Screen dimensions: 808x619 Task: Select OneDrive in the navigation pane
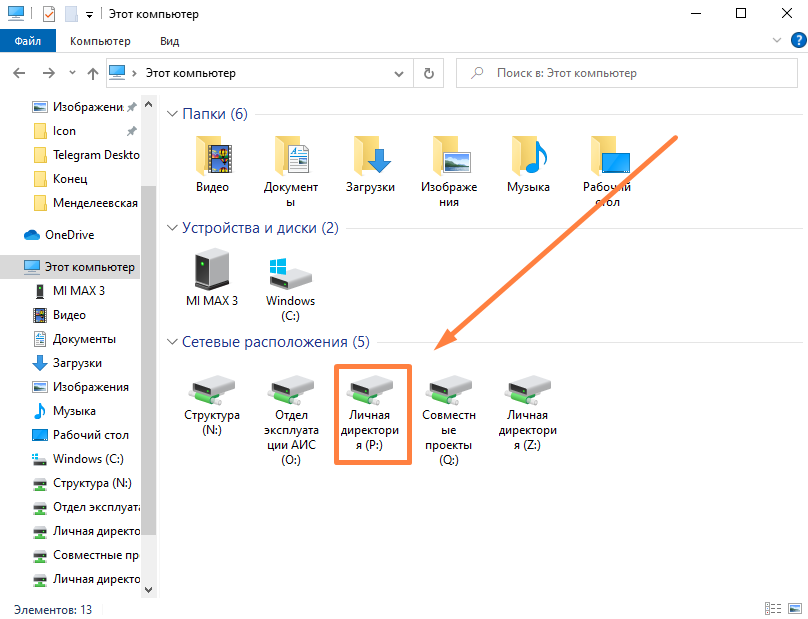pos(68,235)
